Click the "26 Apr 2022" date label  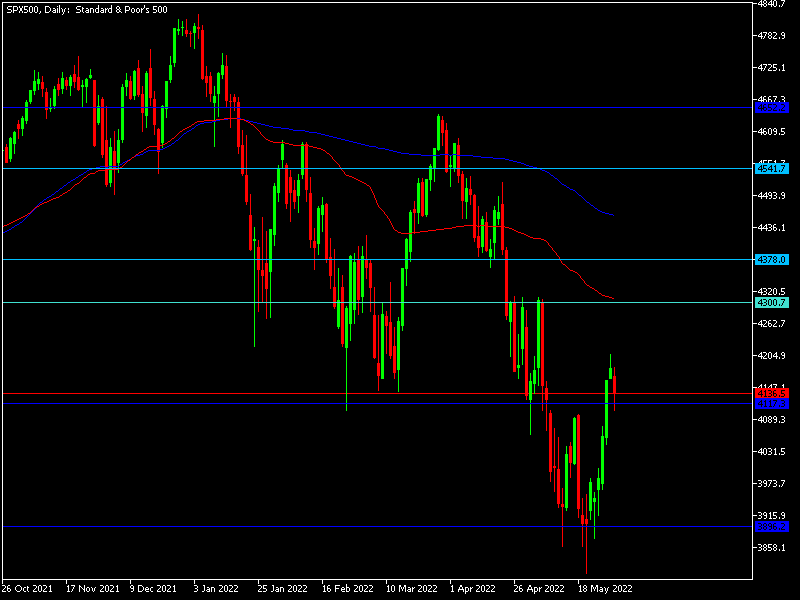pyautogui.click(x=539, y=588)
